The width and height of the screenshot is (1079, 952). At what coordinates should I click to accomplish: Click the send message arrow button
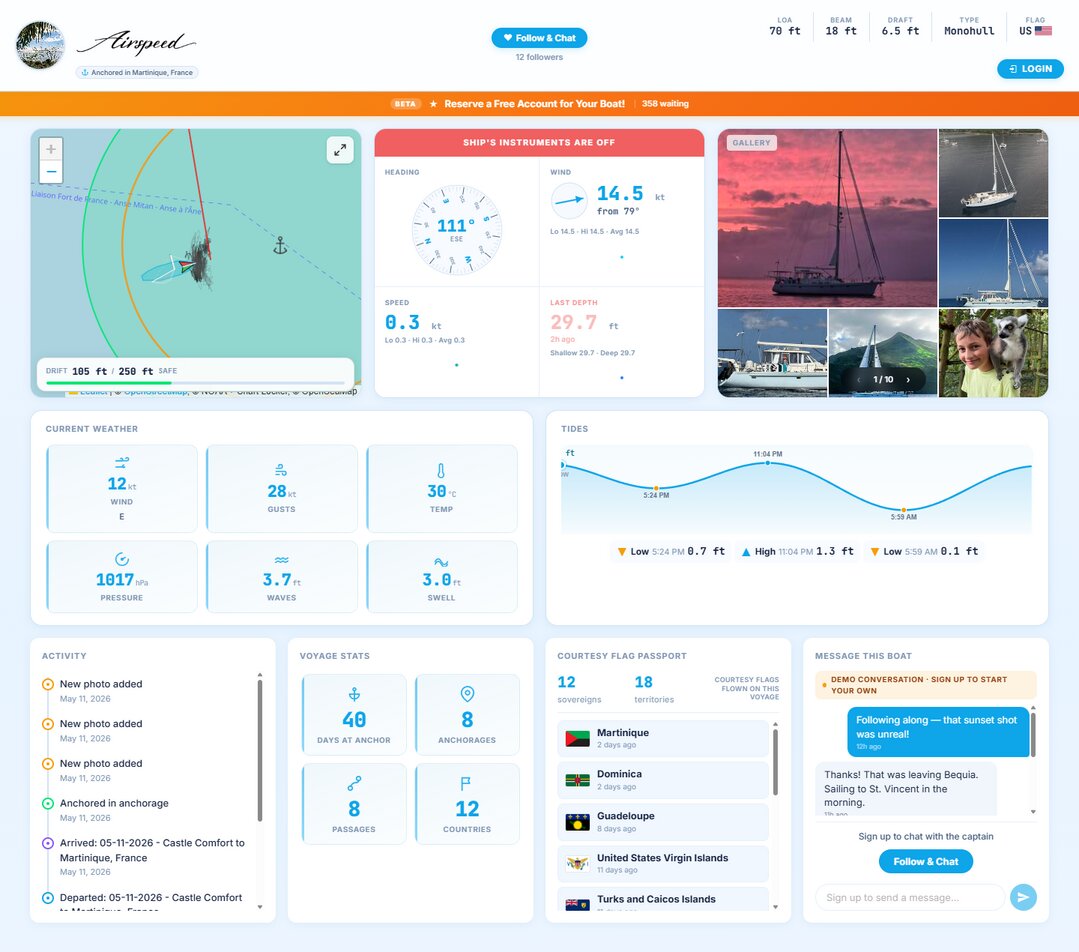(x=1023, y=897)
